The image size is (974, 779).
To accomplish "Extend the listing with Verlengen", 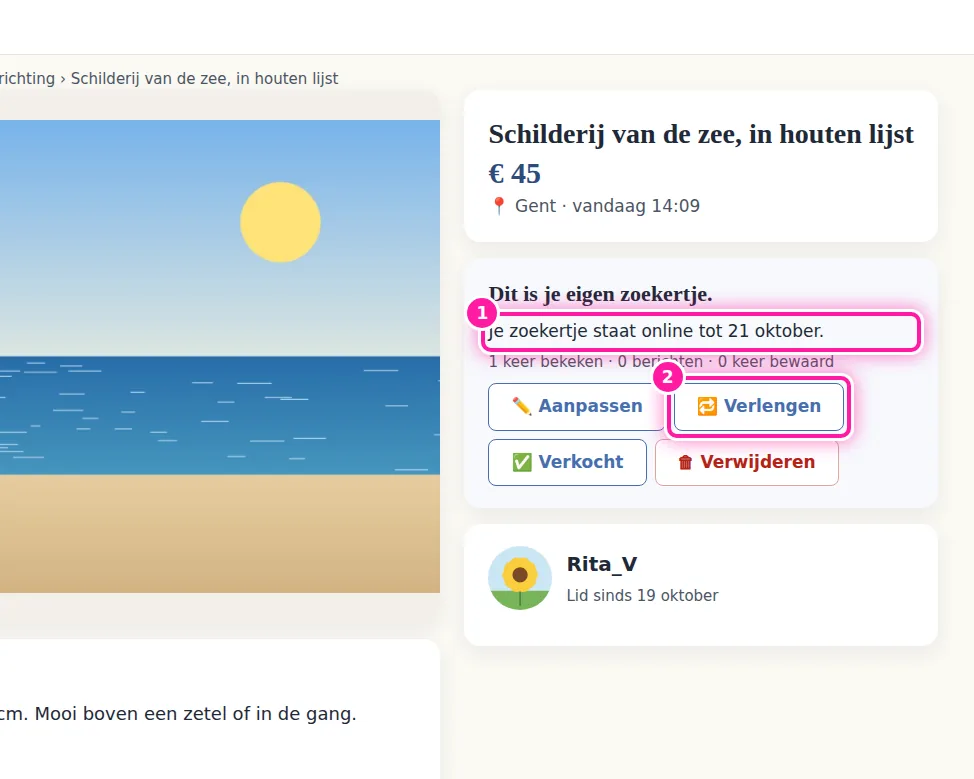I will [758, 406].
